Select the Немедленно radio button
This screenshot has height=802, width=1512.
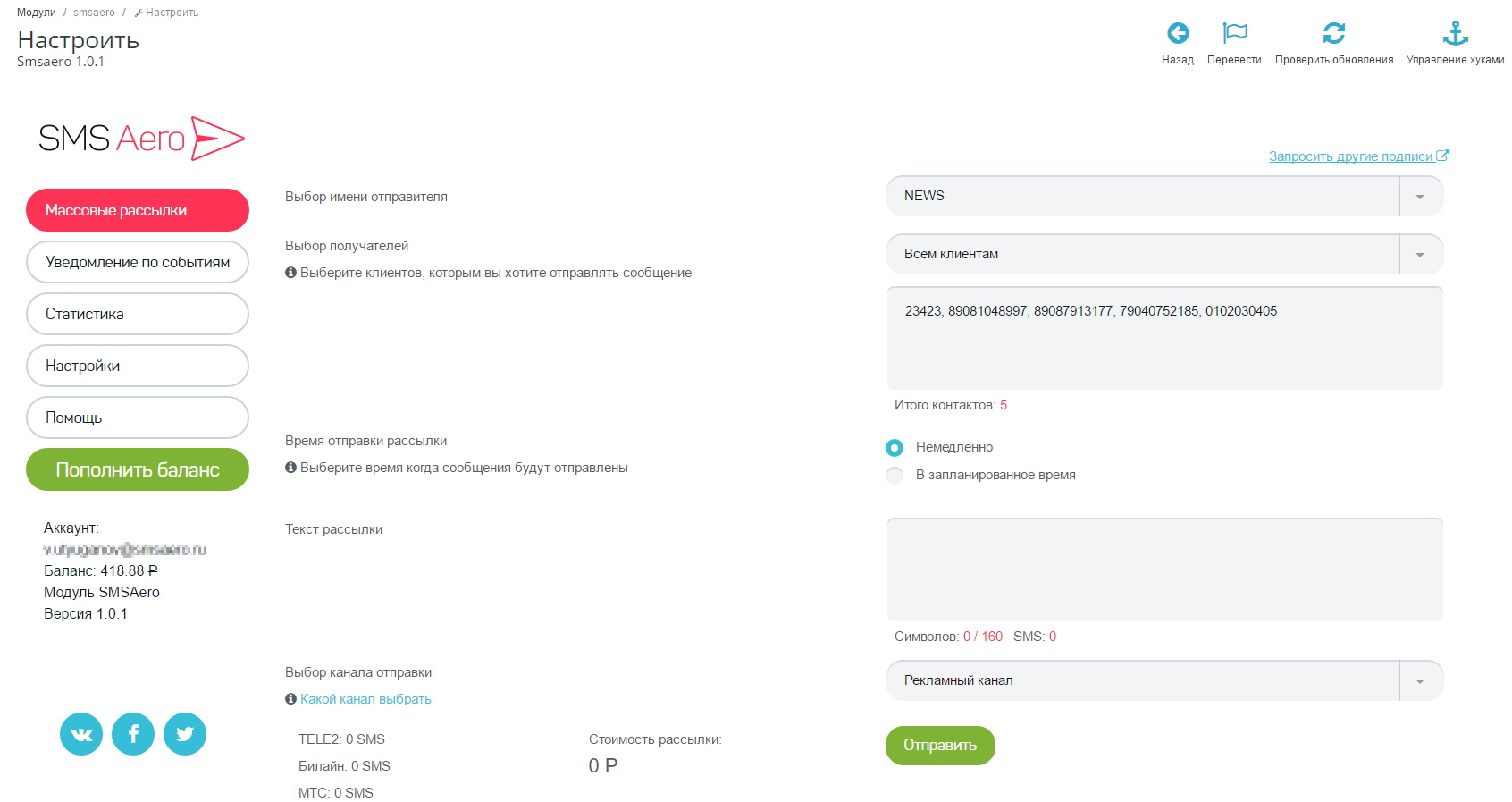pos(895,447)
